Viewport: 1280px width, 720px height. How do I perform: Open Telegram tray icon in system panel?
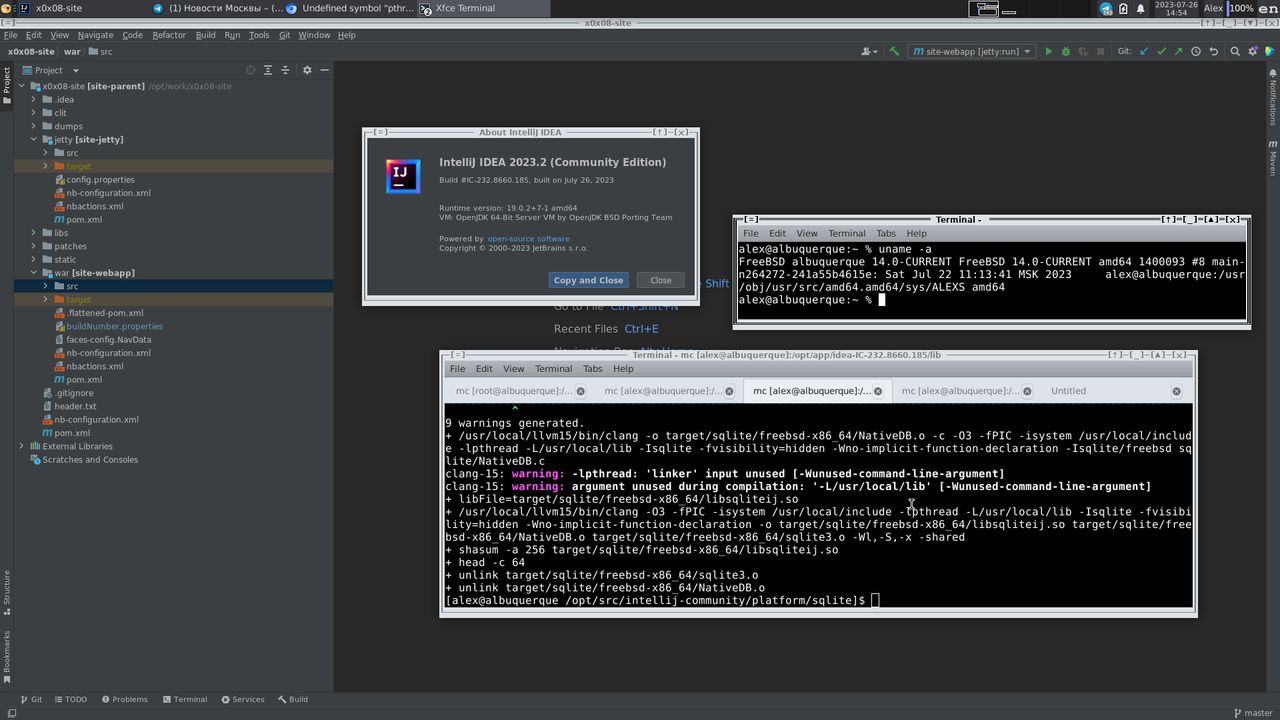click(x=1106, y=8)
